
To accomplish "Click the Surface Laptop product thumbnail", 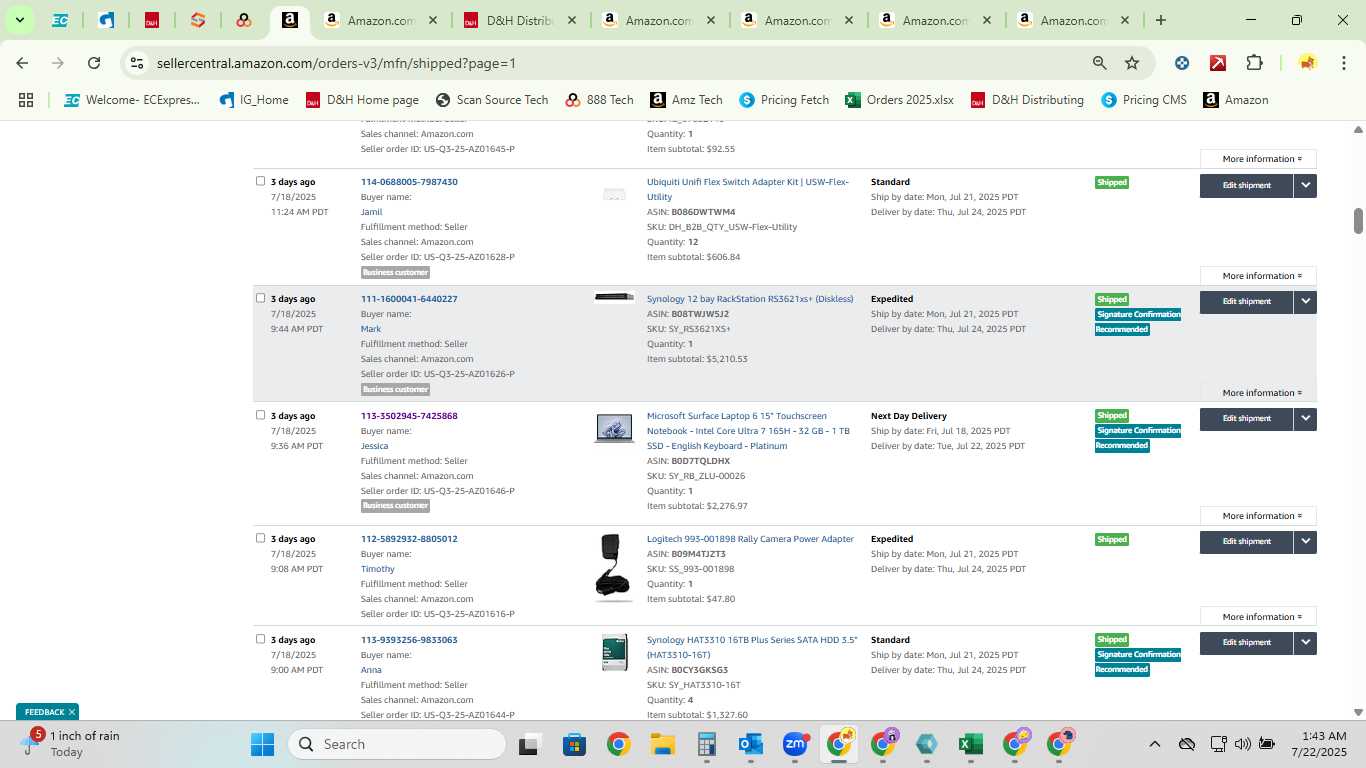I will pyautogui.click(x=614, y=428).
